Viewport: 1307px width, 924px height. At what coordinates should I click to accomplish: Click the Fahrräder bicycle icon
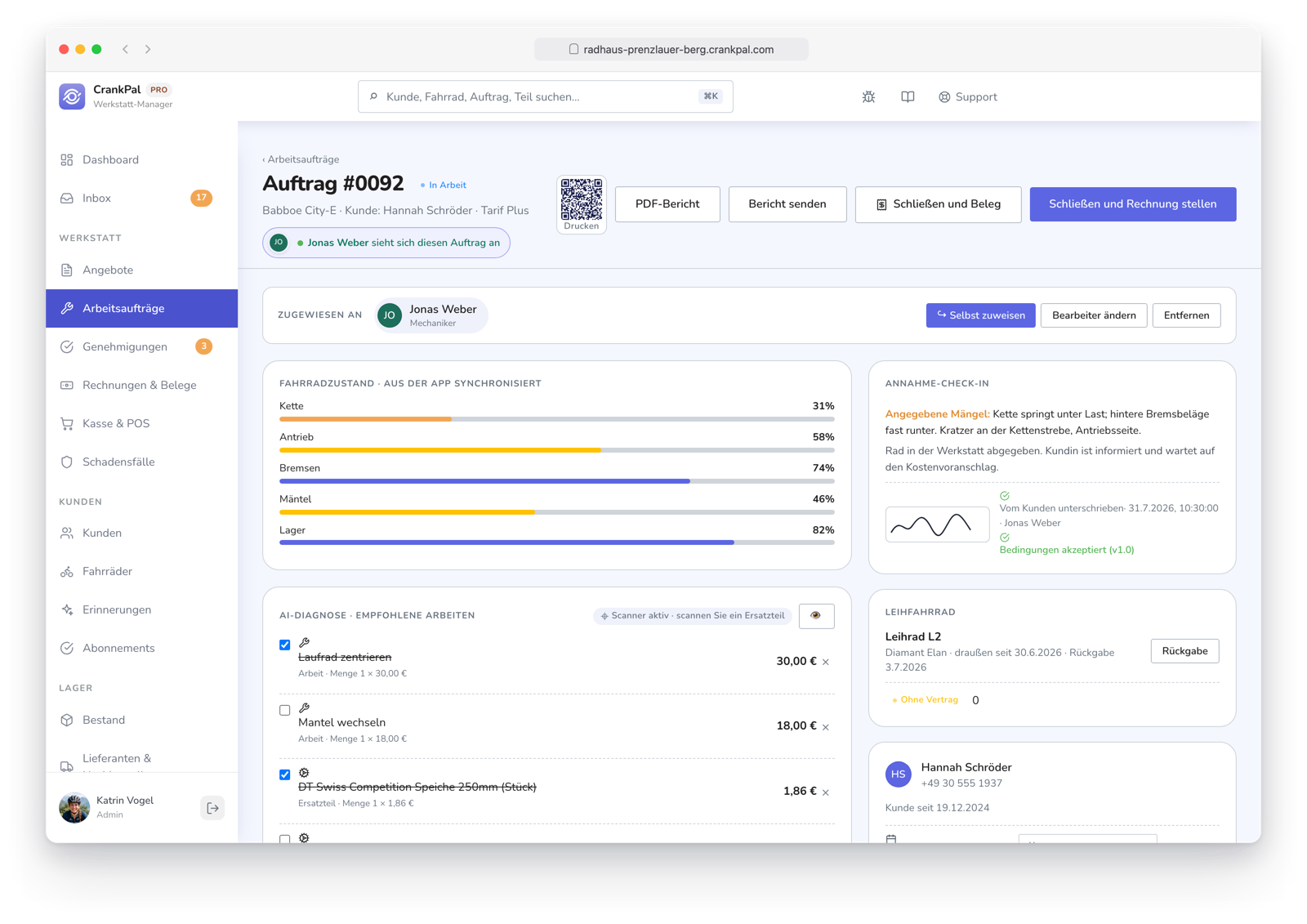(67, 571)
